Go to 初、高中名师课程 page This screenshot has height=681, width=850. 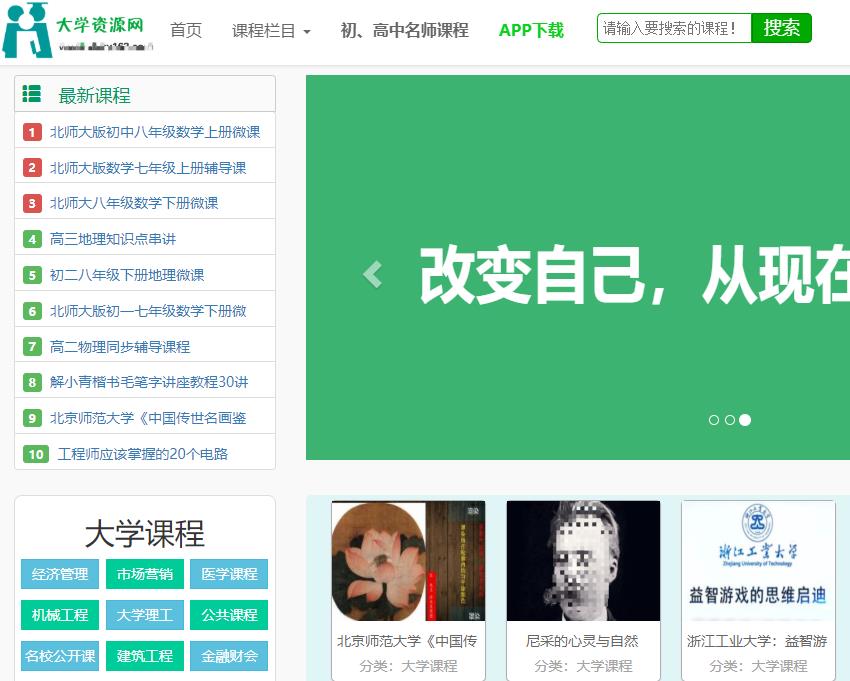tap(404, 31)
